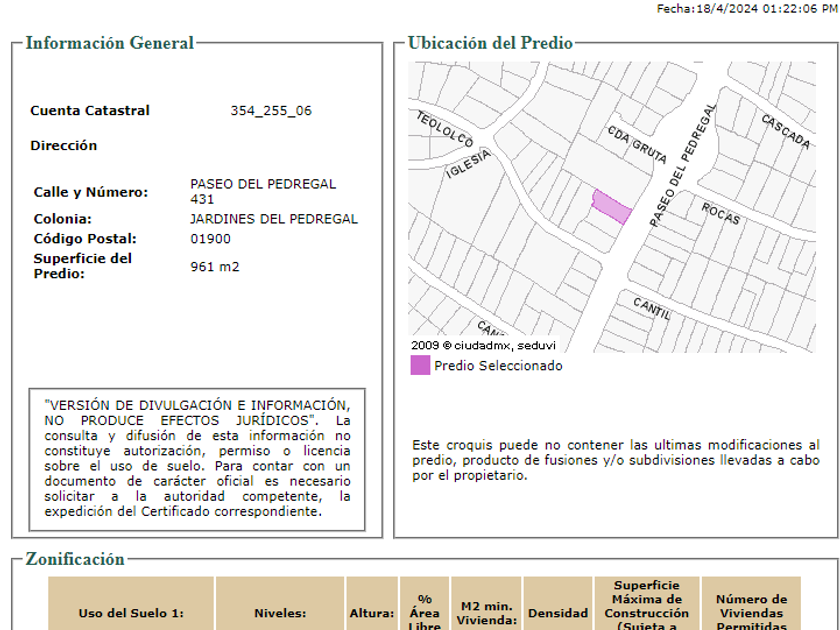Click the CANTIL street label on the map
840x630 pixels.
(x=651, y=308)
